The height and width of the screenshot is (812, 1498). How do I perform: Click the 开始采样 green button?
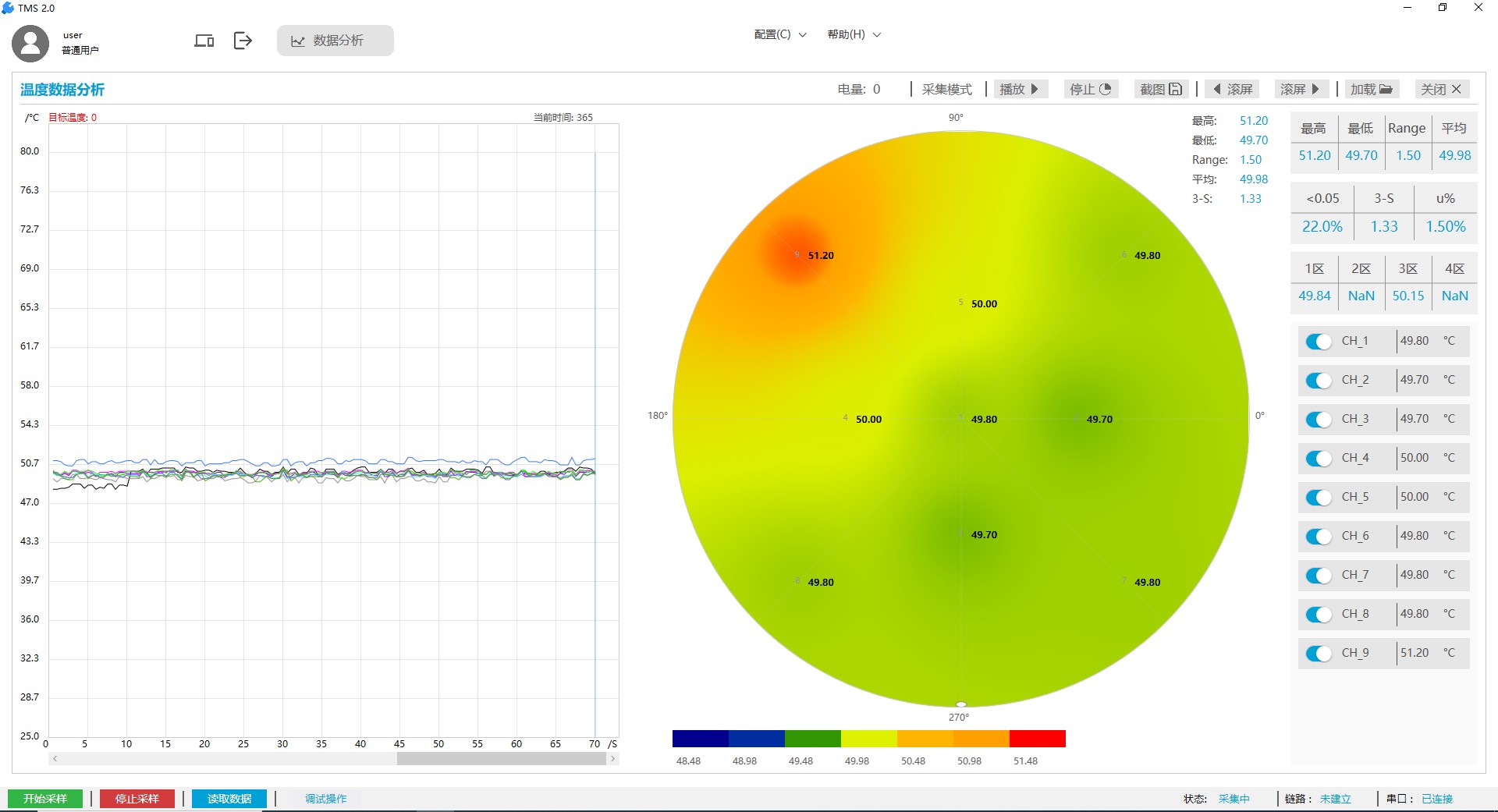click(x=45, y=798)
